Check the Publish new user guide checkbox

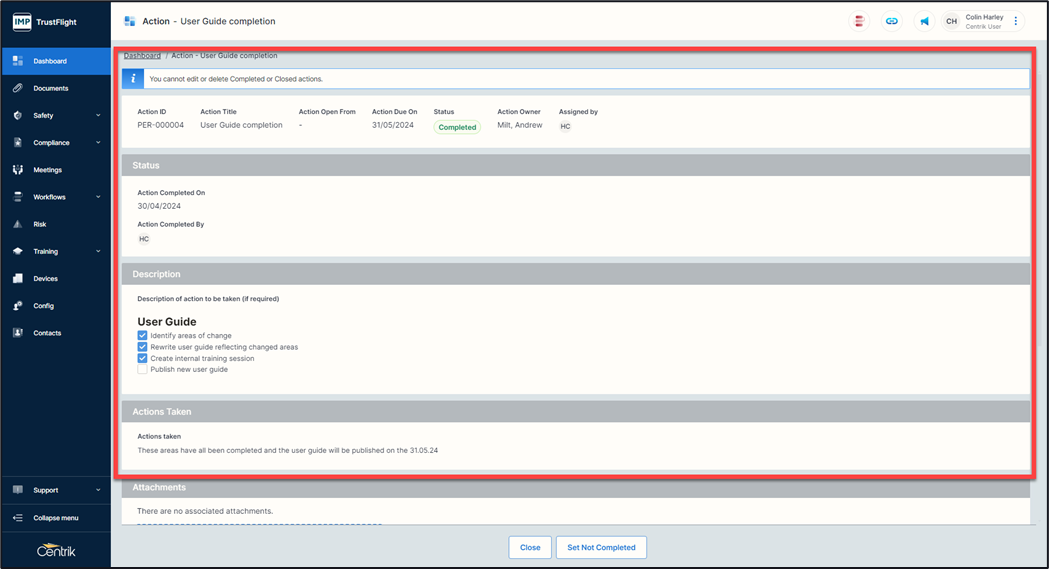142,369
